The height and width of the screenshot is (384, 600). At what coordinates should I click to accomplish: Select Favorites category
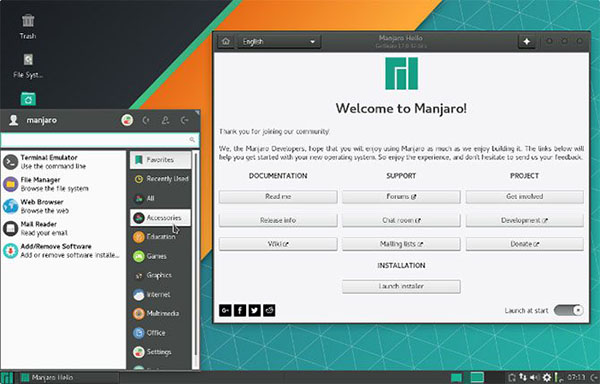[x=160, y=160]
